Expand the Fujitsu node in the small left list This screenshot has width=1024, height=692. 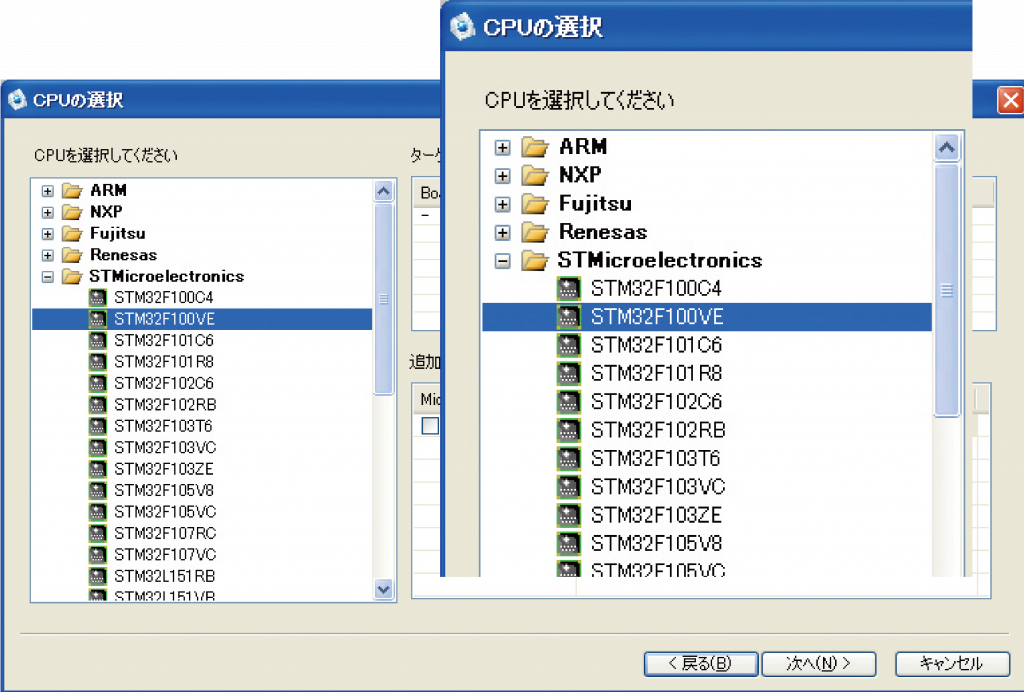point(48,234)
